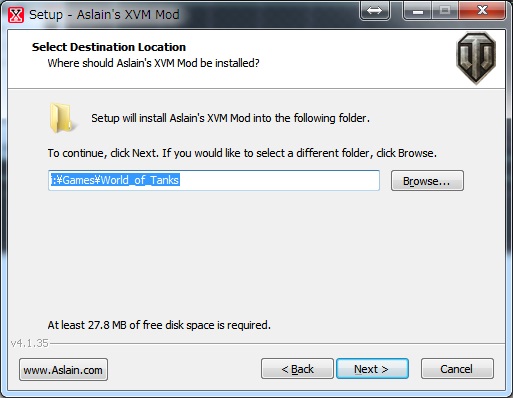This screenshot has height=398, width=513.
Task: Go to the next installer step
Action: [372, 369]
